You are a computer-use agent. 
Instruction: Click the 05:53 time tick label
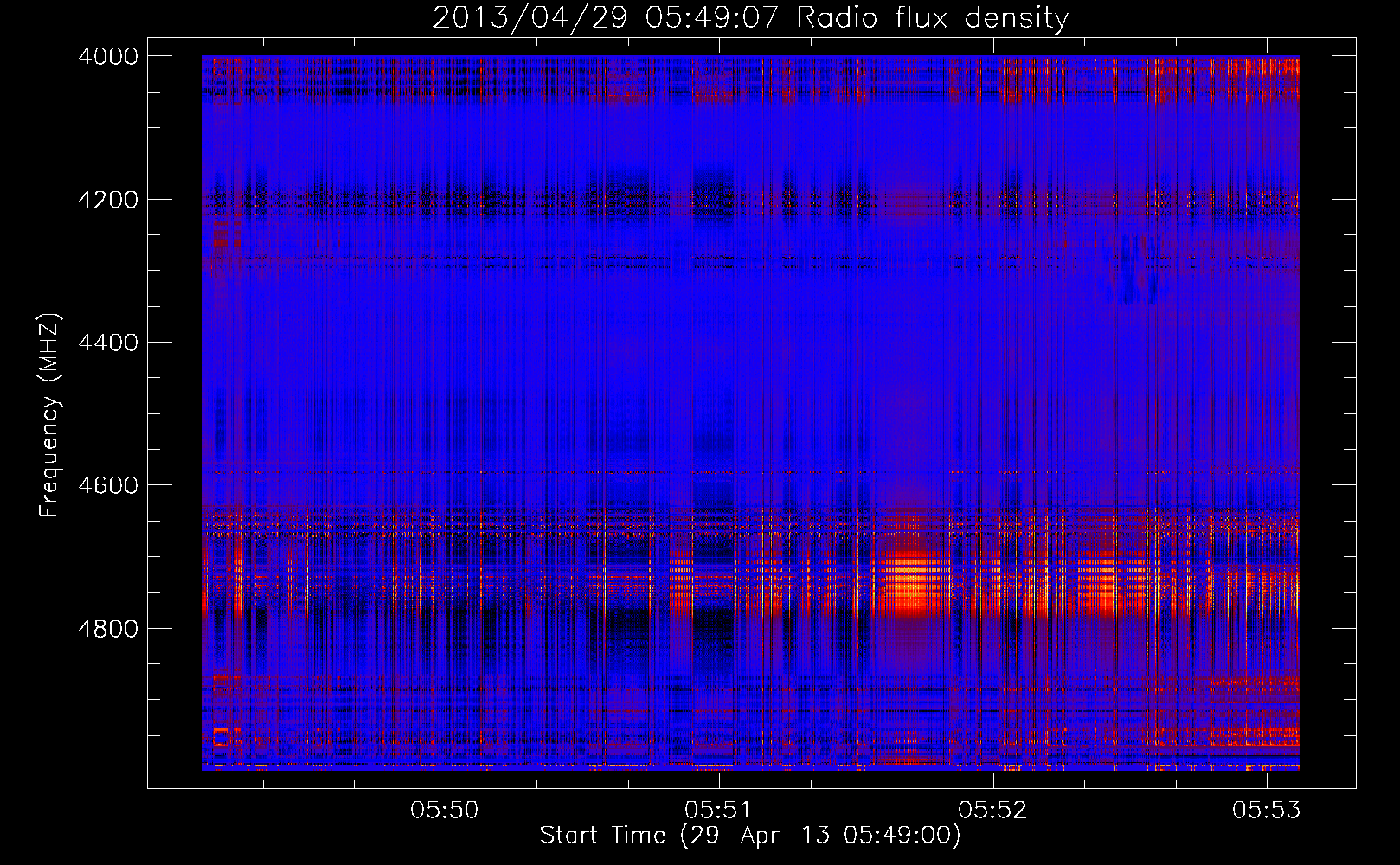pyautogui.click(x=1267, y=810)
